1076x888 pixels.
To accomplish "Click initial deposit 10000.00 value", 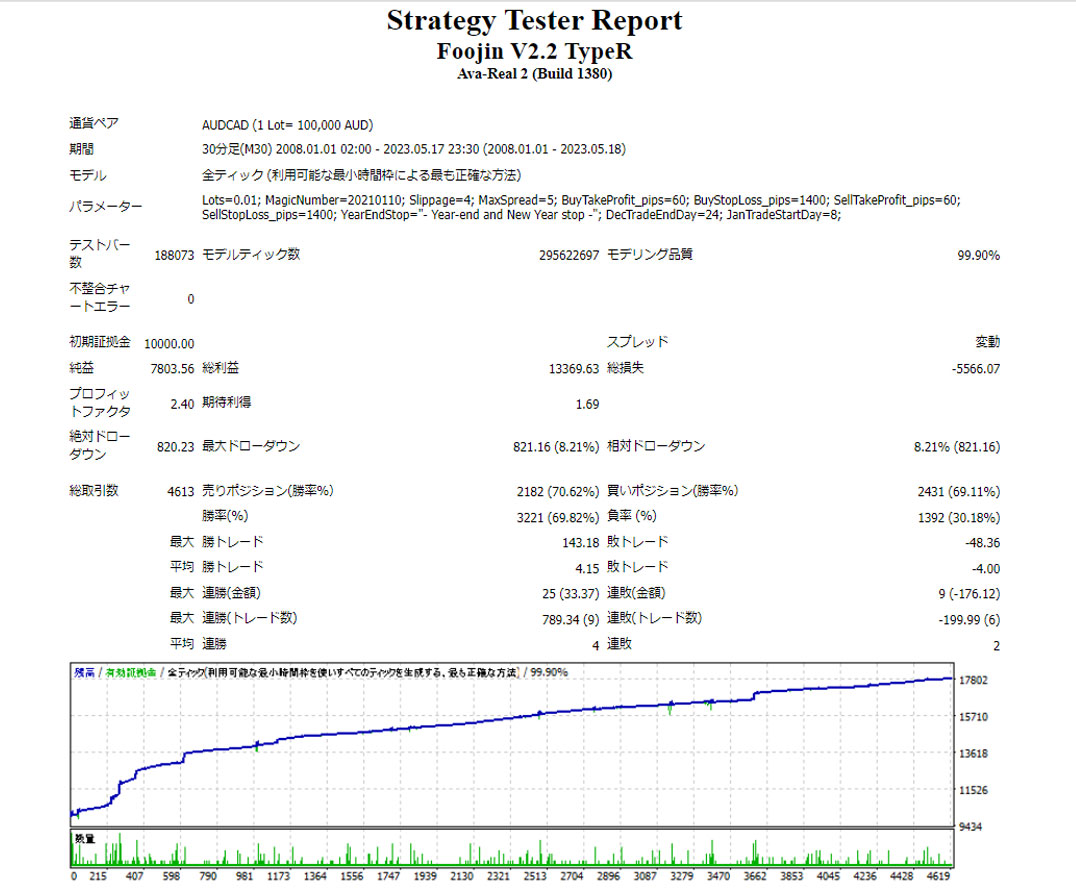I will pos(169,344).
